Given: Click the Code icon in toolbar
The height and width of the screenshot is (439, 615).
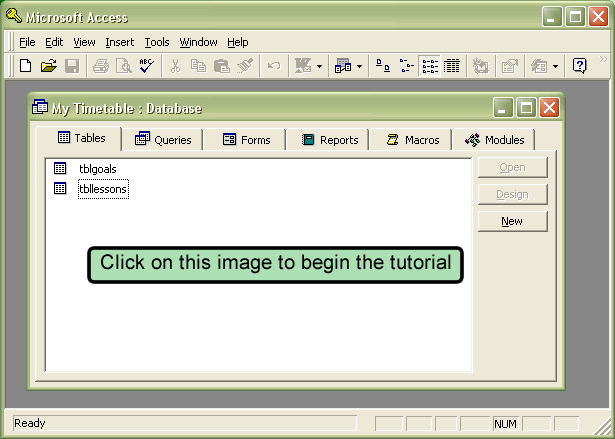Looking at the screenshot, I should [480, 66].
